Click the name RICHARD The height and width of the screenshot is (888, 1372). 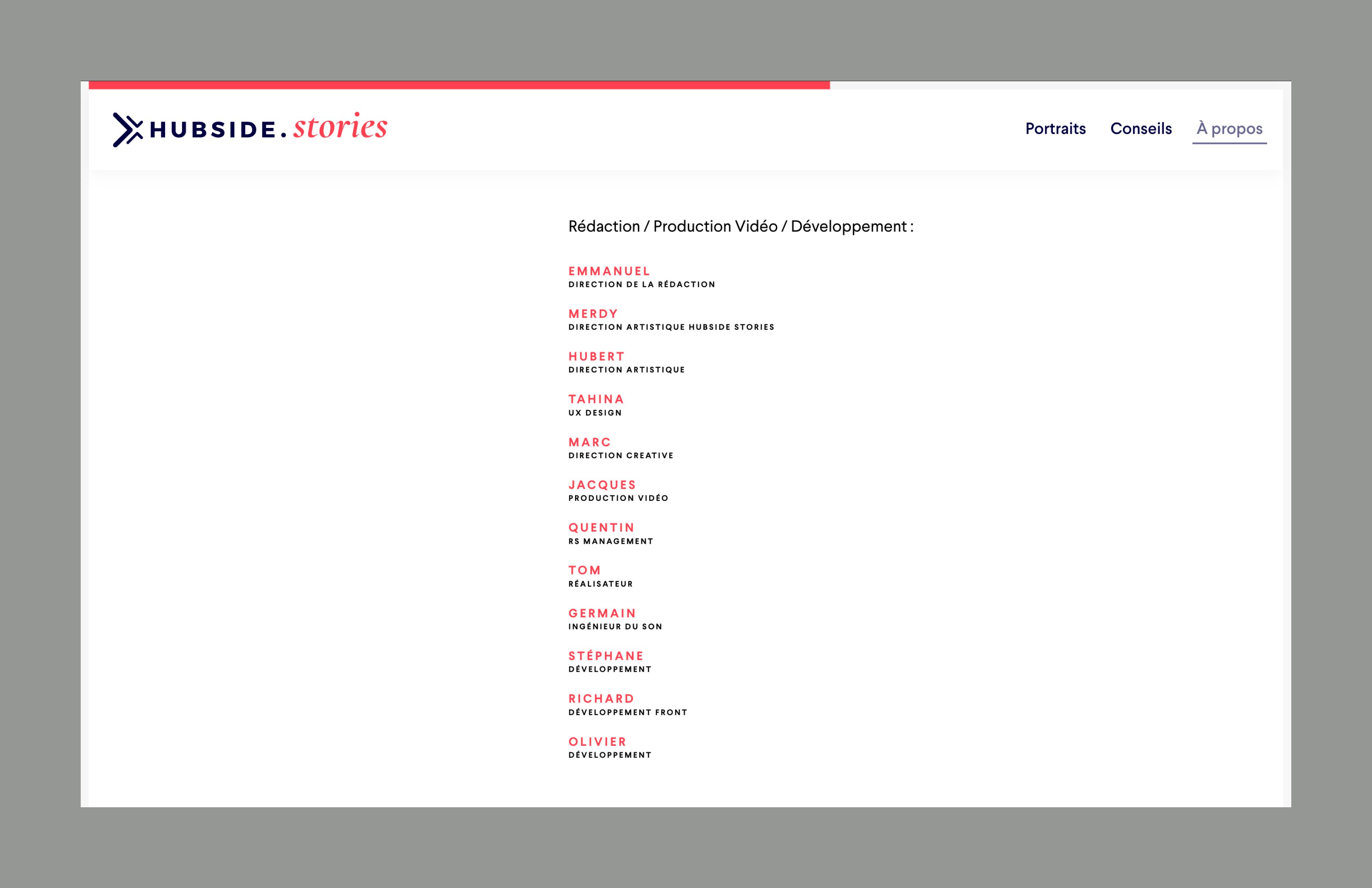tap(601, 699)
